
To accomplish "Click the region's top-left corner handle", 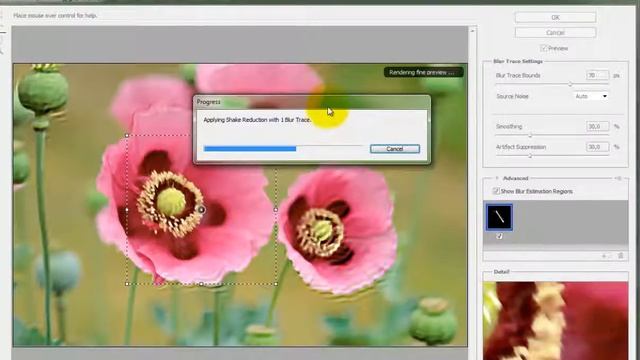I will point(127,136).
